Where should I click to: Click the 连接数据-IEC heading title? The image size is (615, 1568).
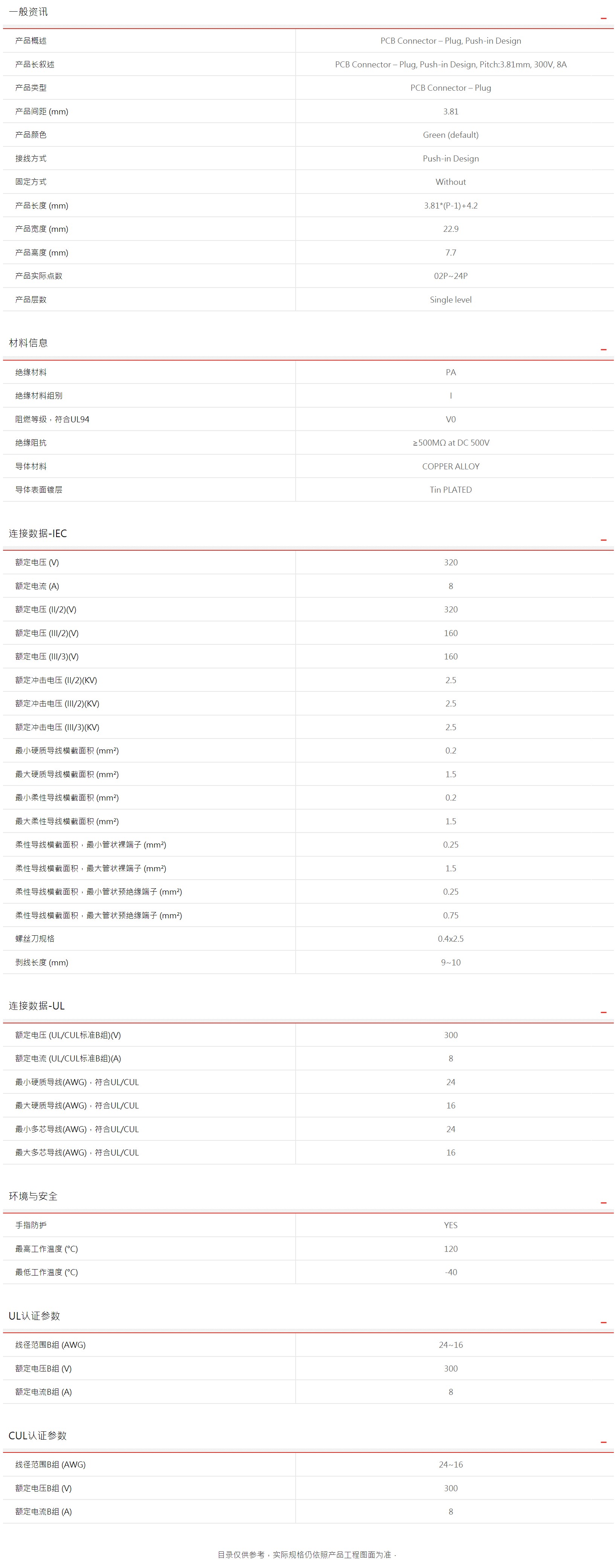pos(38,533)
